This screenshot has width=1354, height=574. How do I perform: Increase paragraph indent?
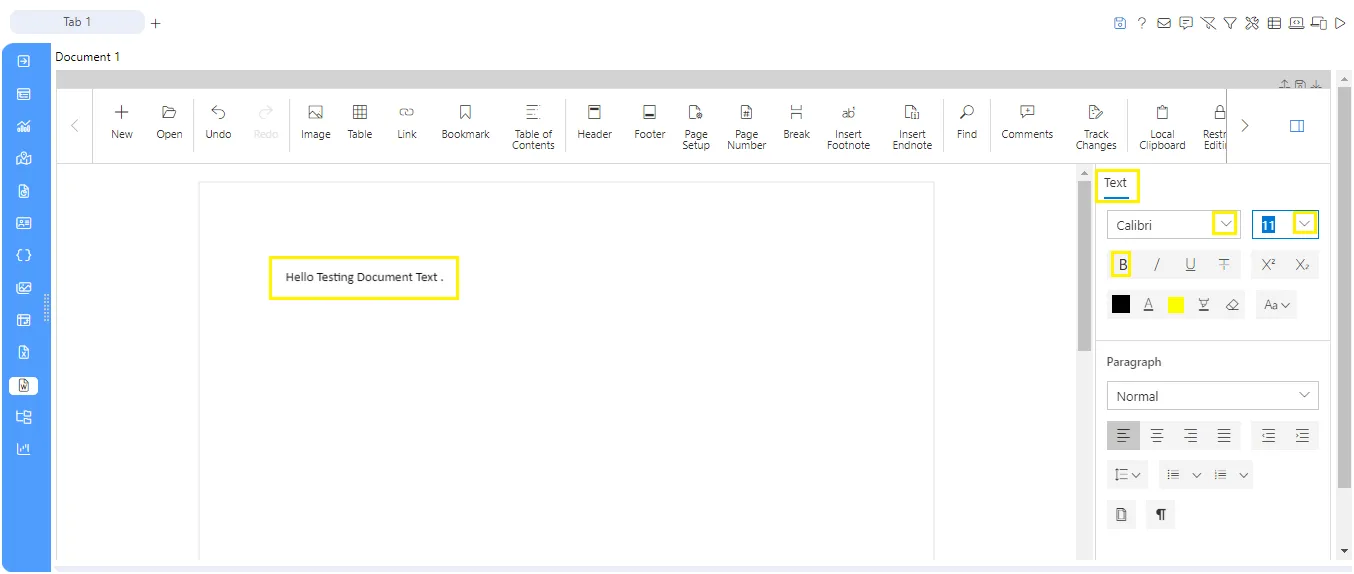(x=1302, y=435)
